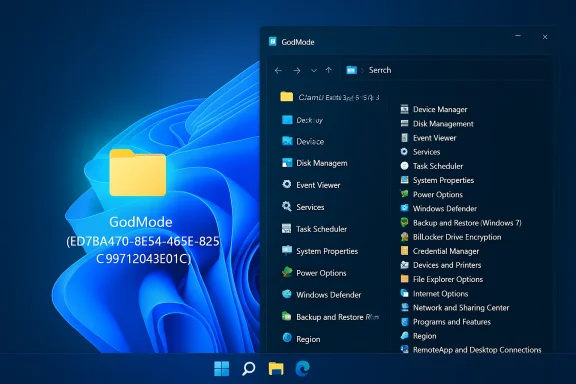Click the BilLocker Drive Encryption icon
Viewport: 576px width, 384px height.
click(404, 237)
